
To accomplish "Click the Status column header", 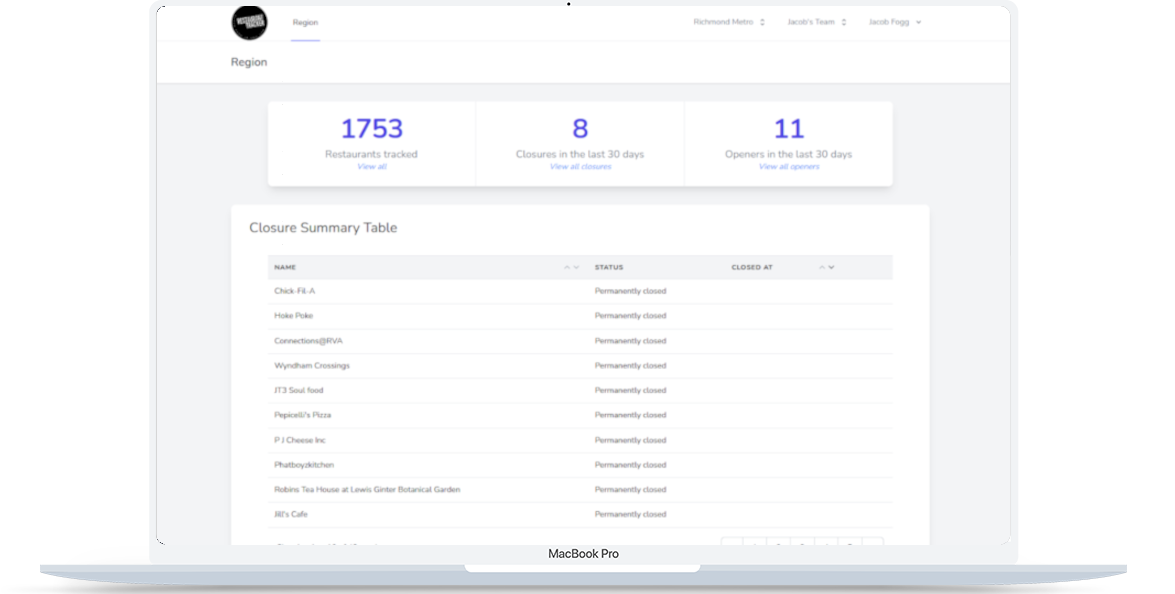I will (609, 267).
